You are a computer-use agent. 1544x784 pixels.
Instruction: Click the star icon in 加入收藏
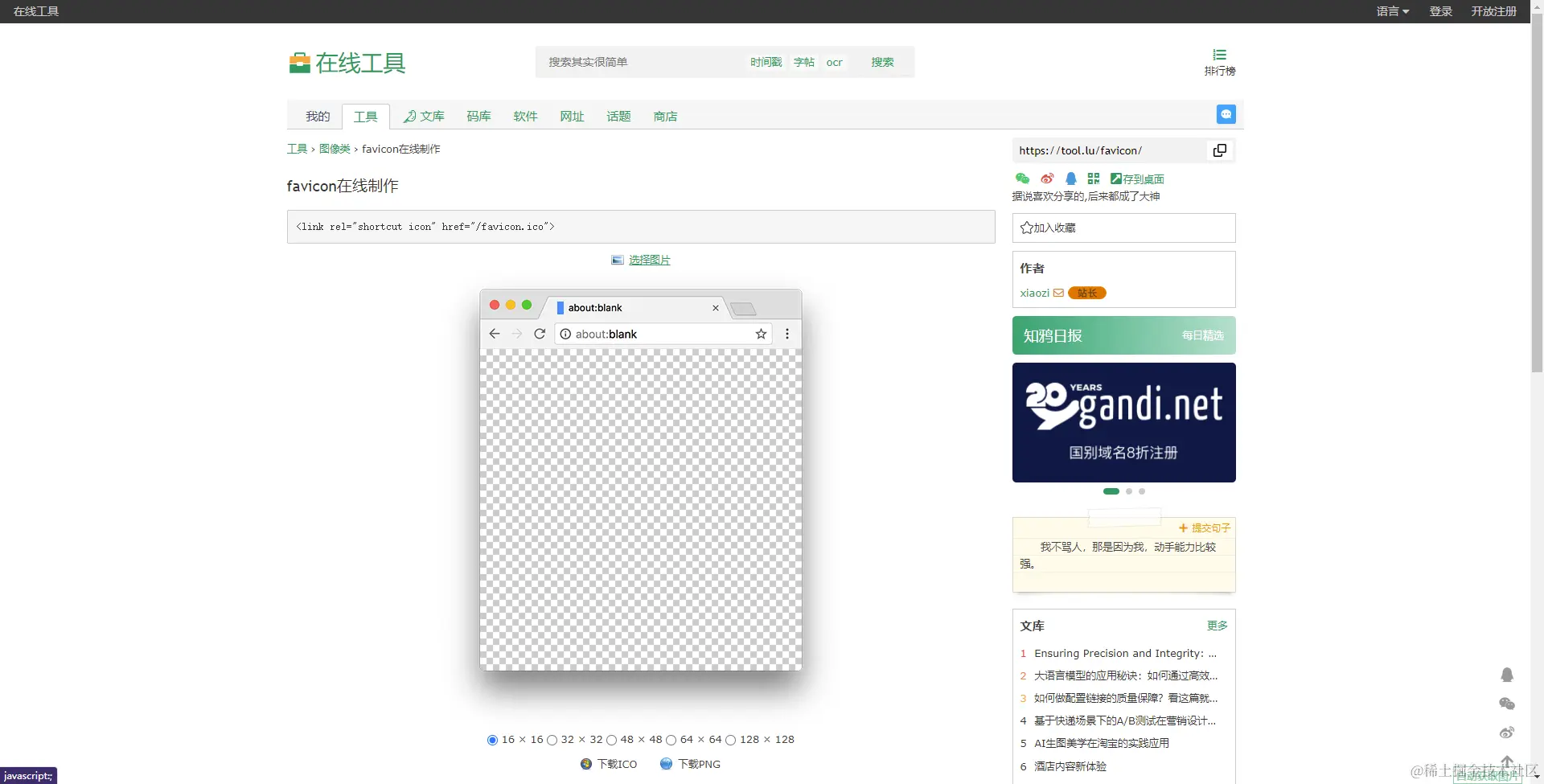[1026, 228]
